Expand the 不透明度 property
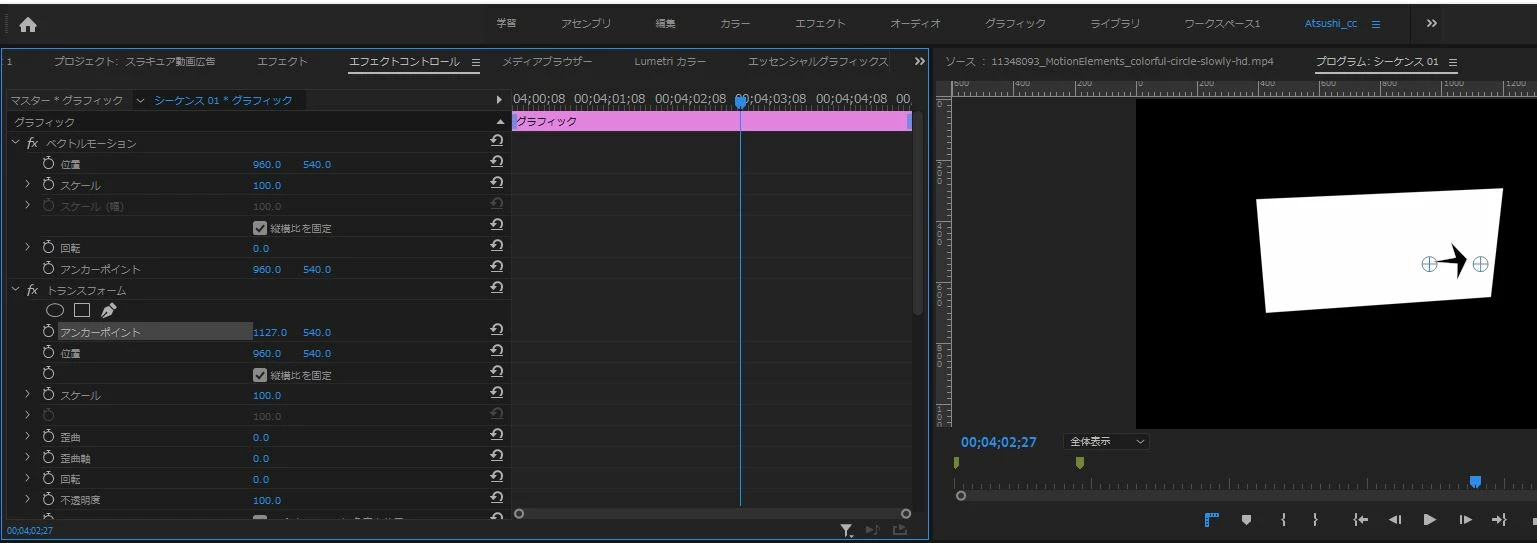This screenshot has width=1537, height=543. pos(28,499)
